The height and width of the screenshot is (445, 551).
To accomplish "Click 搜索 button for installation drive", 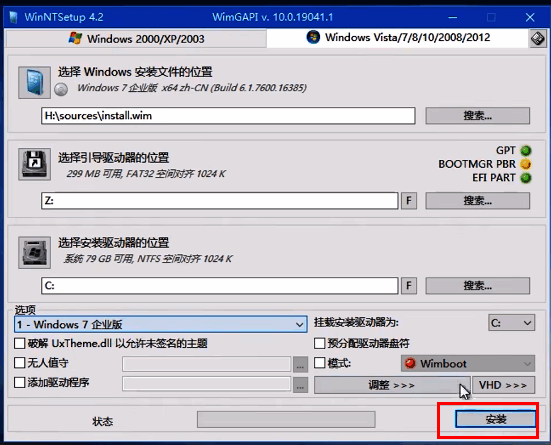I will pyautogui.click(x=478, y=285).
